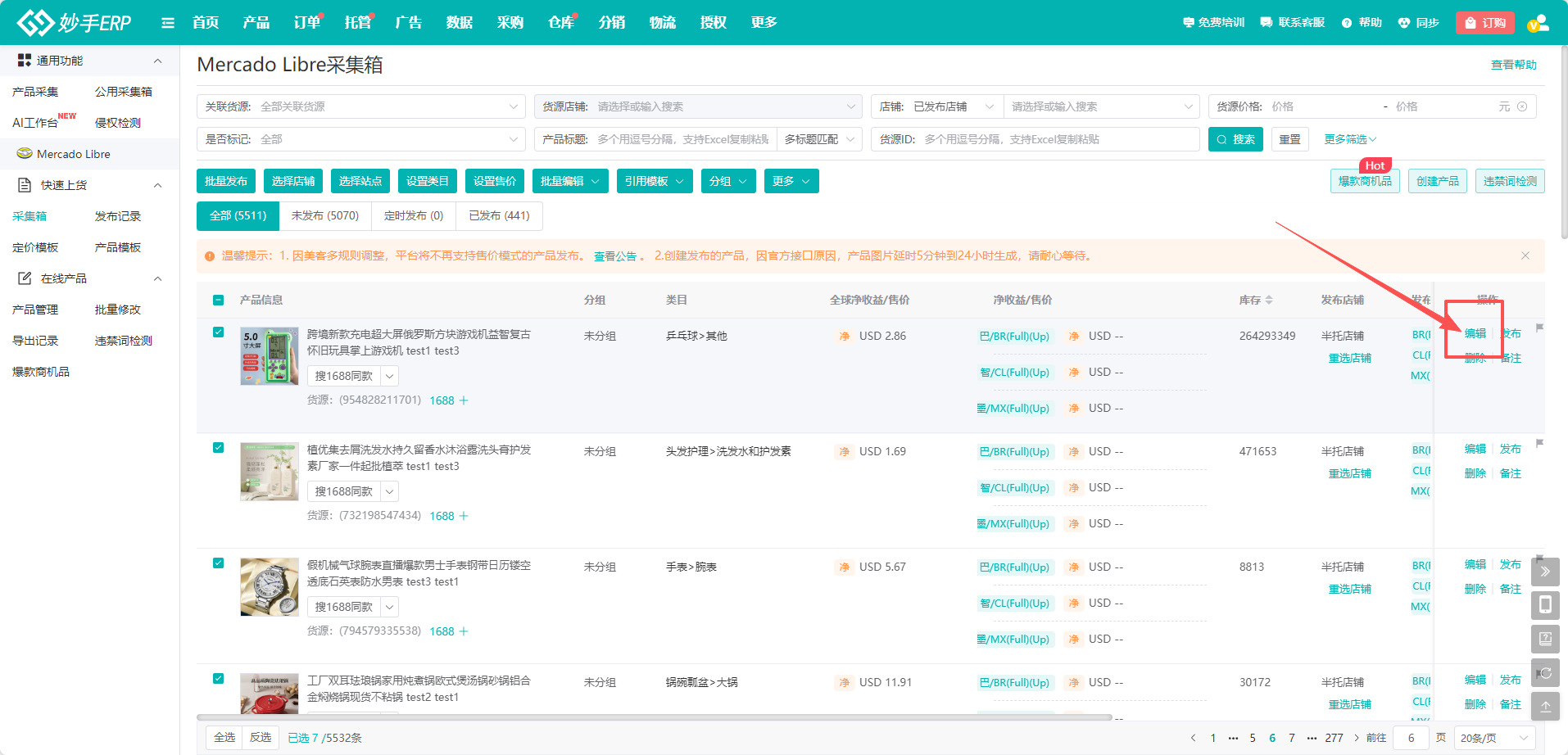Open the 关联货源 dropdown
The image size is (1568, 755).
tap(360, 106)
